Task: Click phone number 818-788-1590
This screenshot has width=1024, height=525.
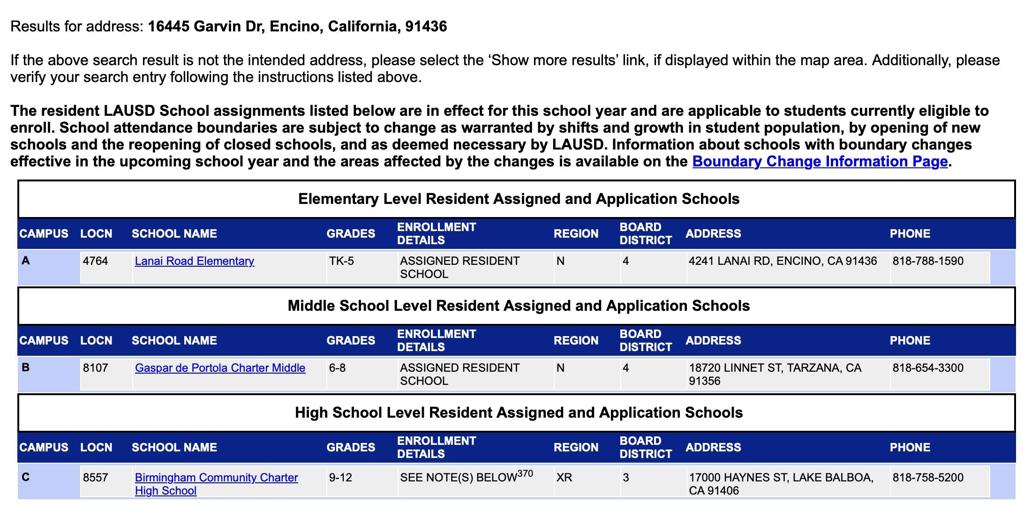Action: click(928, 261)
